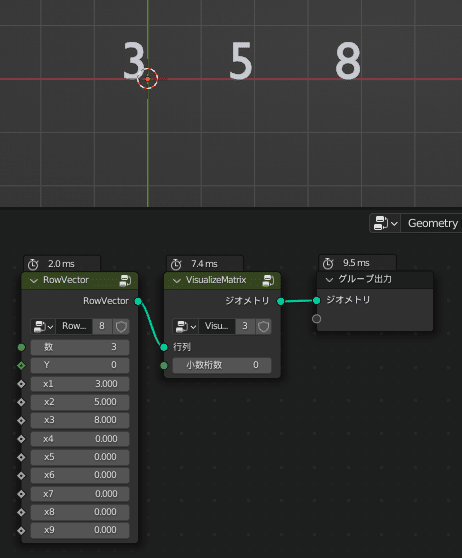Click the node group icon on VisualizeMatrix header
Viewport: 462px width, 558px height.
pyautogui.click(x=268, y=280)
